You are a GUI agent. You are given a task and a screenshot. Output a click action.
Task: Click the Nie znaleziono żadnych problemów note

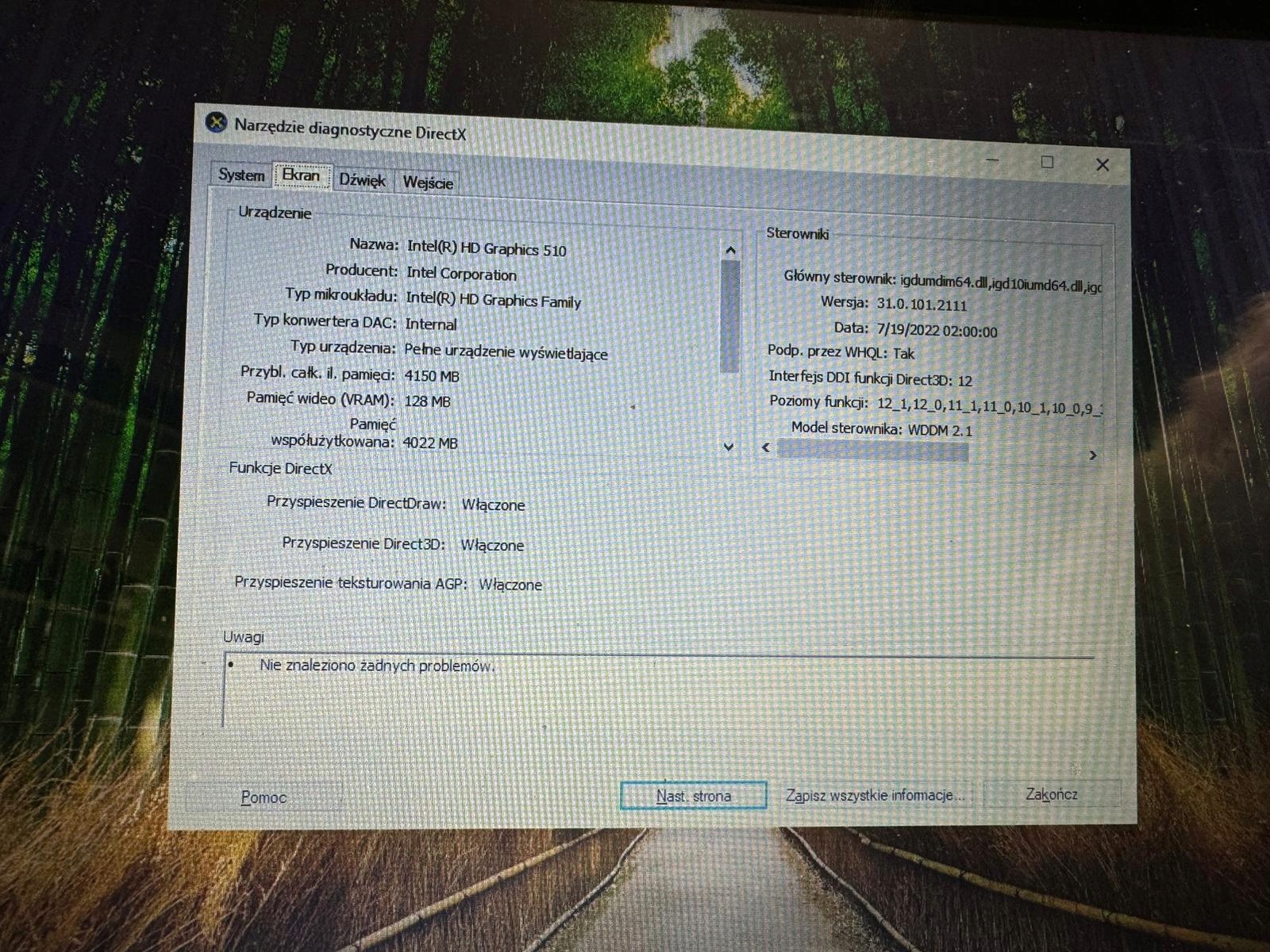(377, 666)
